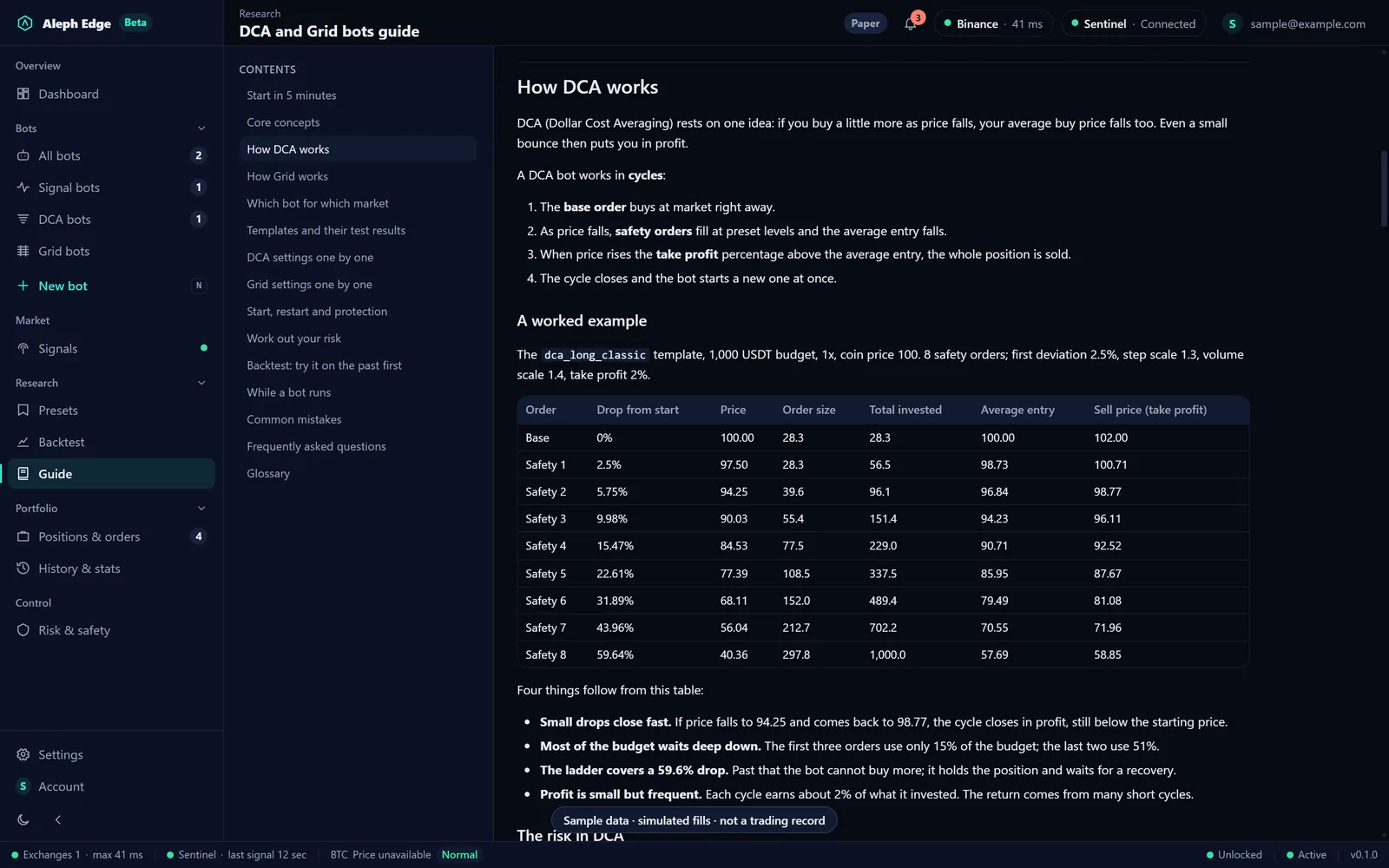Click the All bots icon
1389x868 pixels.
[23, 155]
